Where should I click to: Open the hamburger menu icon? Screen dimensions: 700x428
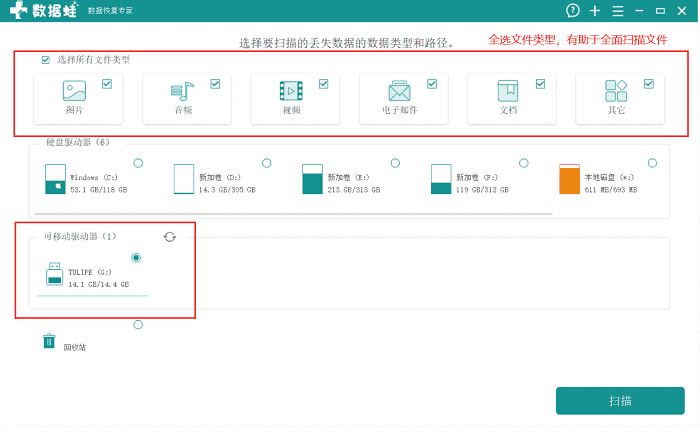[x=618, y=11]
